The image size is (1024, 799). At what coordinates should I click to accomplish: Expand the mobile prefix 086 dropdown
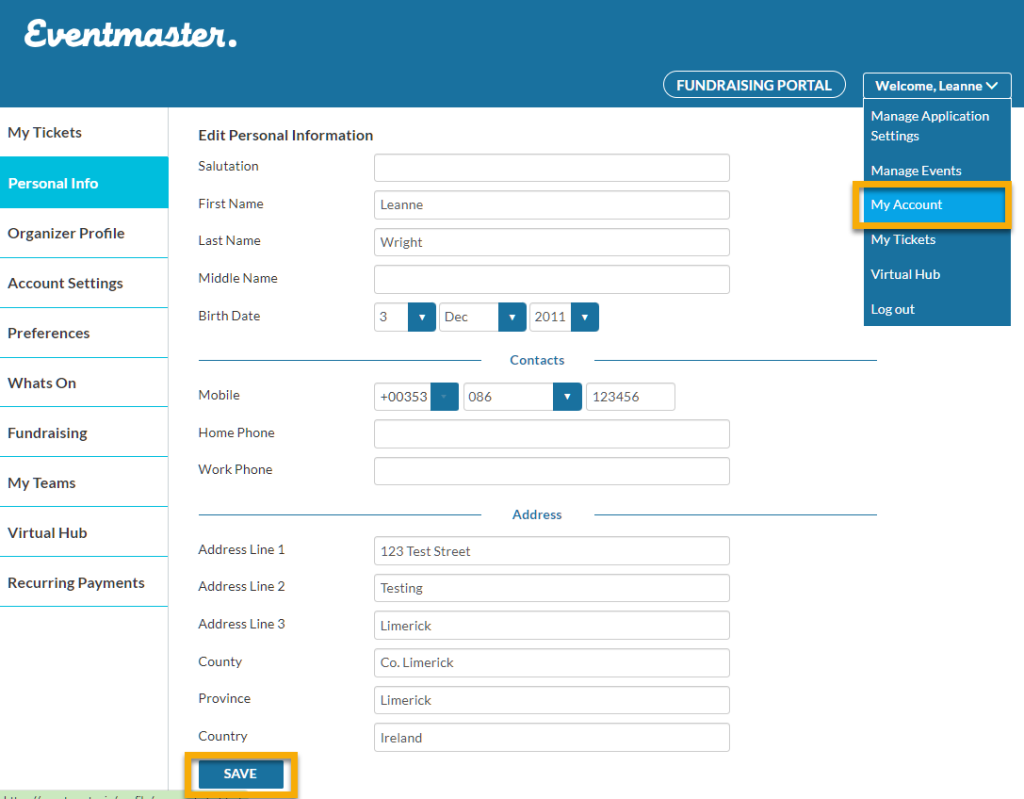(567, 397)
